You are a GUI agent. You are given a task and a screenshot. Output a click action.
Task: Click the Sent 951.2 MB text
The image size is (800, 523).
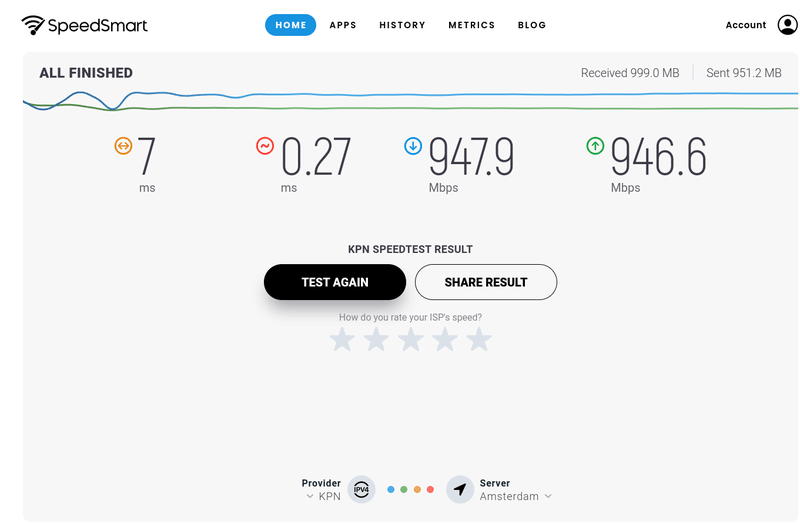(x=744, y=73)
